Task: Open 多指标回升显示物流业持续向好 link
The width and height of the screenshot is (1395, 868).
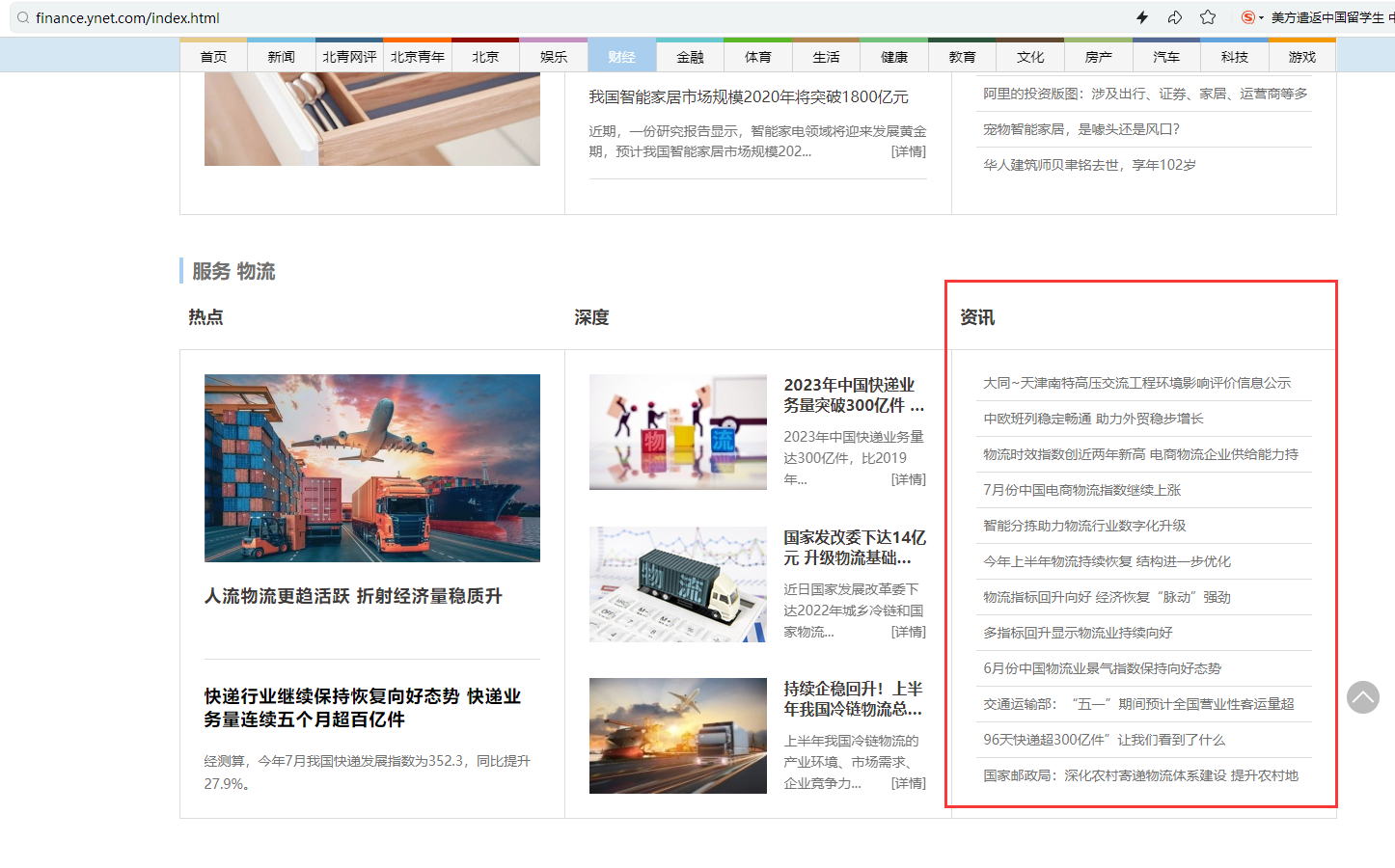Action: tap(1078, 633)
